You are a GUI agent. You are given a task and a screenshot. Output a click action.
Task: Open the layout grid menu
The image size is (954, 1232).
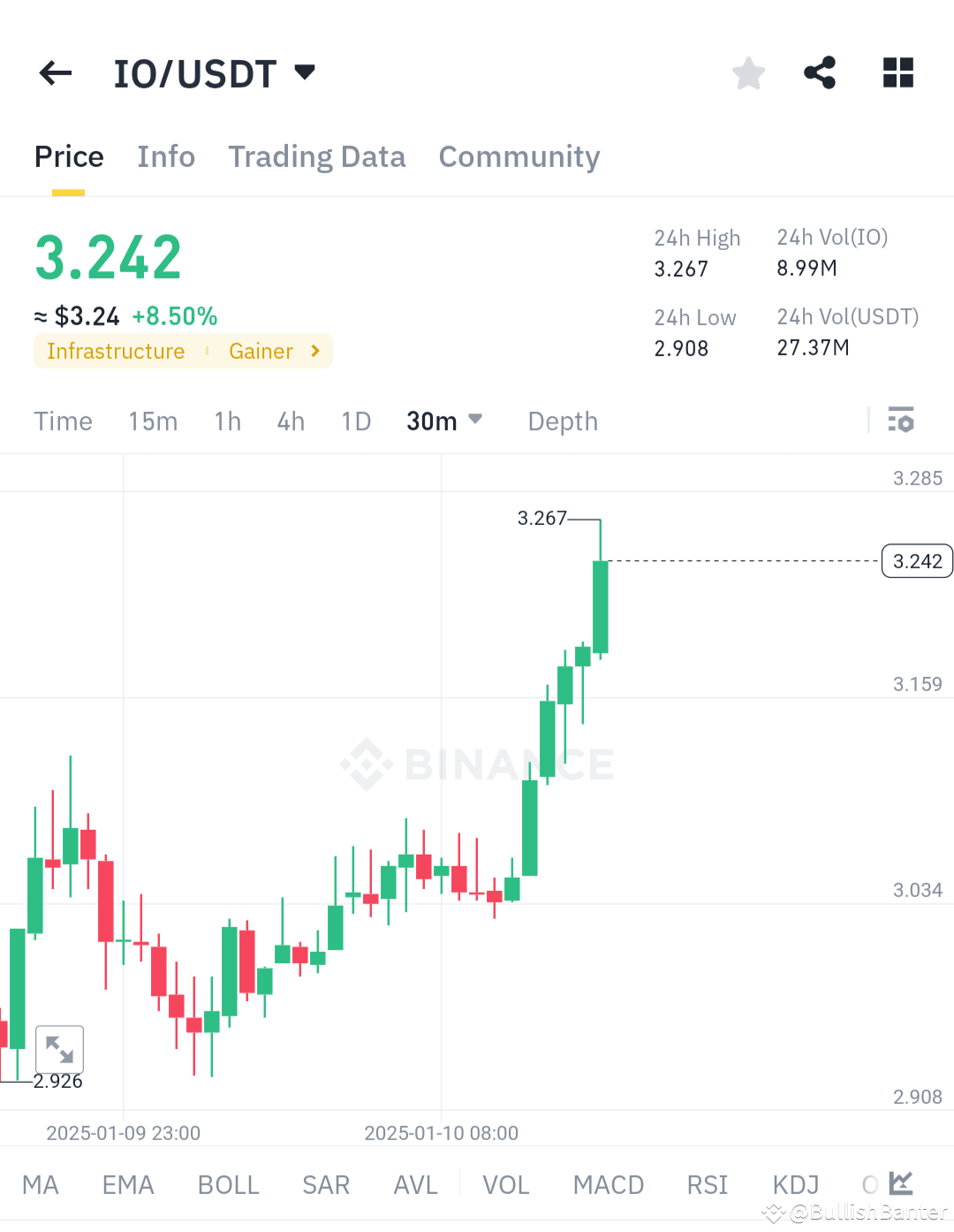coord(897,73)
